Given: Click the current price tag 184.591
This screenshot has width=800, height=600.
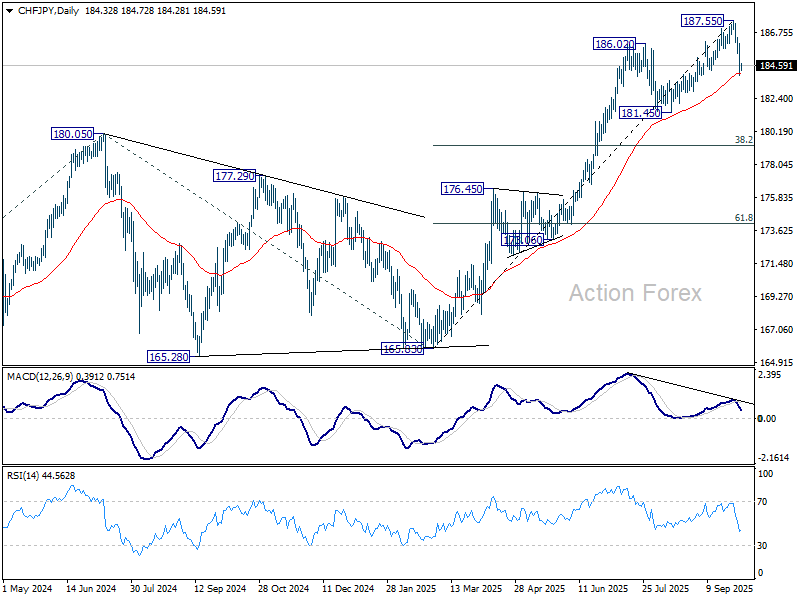Looking at the screenshot, I should click(x=776, y=66).
